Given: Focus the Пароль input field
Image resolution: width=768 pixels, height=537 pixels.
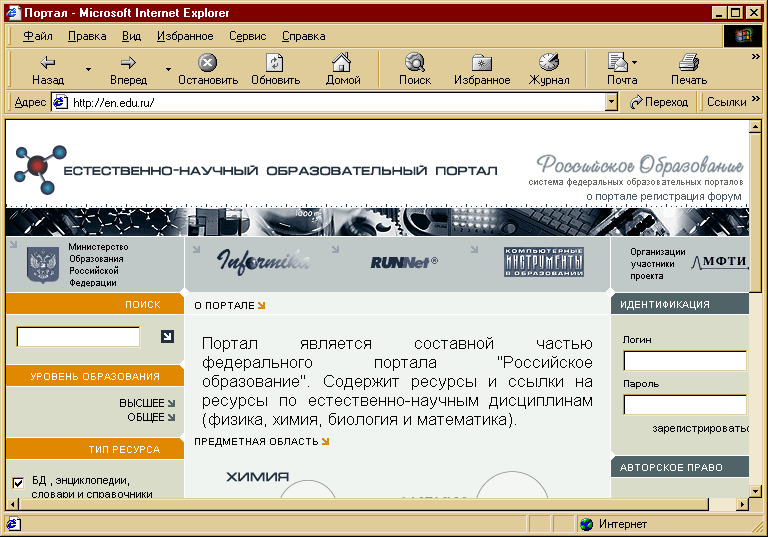Looking at the screenshot, I should tap(685, 405).
